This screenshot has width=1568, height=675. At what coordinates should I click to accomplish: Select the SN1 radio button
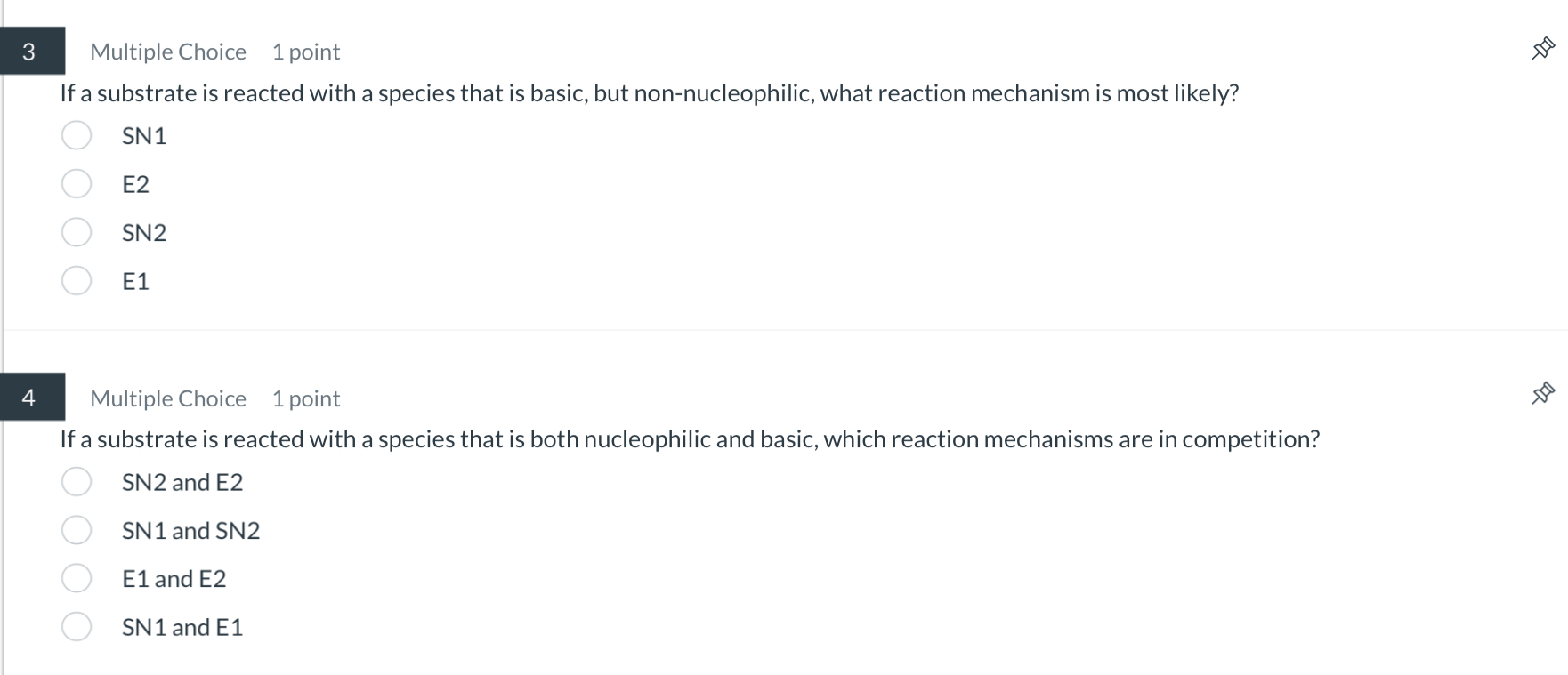pos(76,135)
